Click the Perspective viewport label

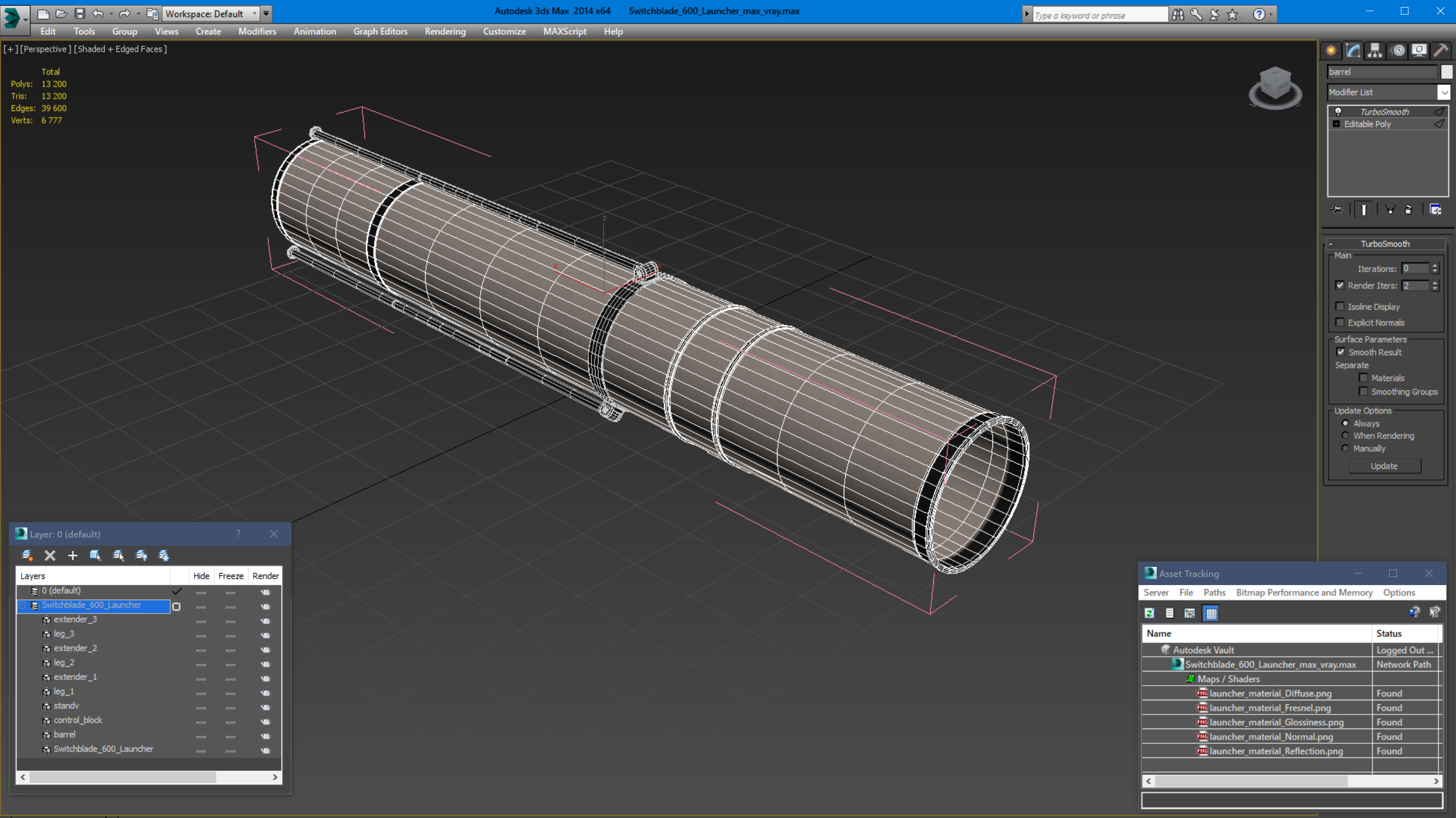click(x=44, y=49)
